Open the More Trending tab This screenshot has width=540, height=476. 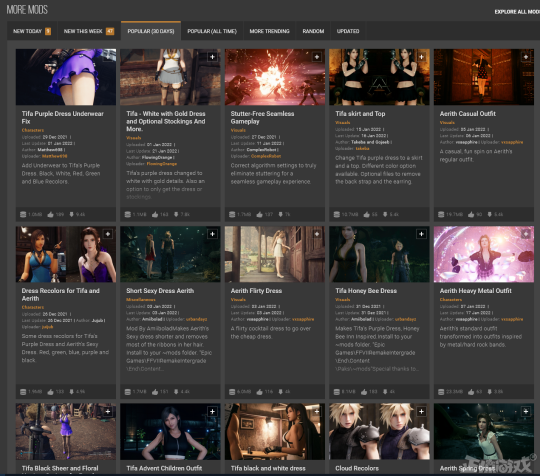pos(270,31)
